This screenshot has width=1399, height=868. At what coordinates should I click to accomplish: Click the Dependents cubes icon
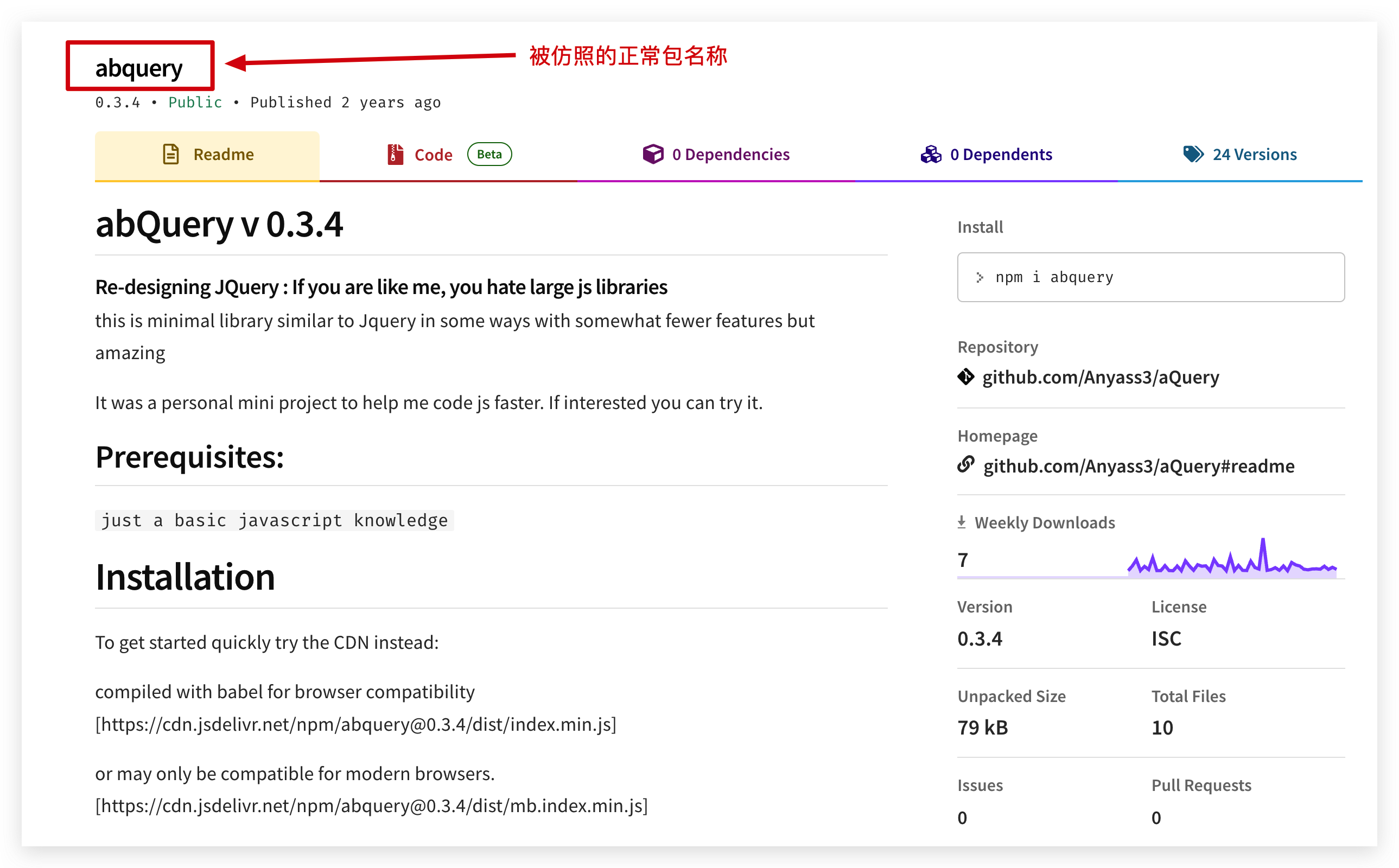931,155
